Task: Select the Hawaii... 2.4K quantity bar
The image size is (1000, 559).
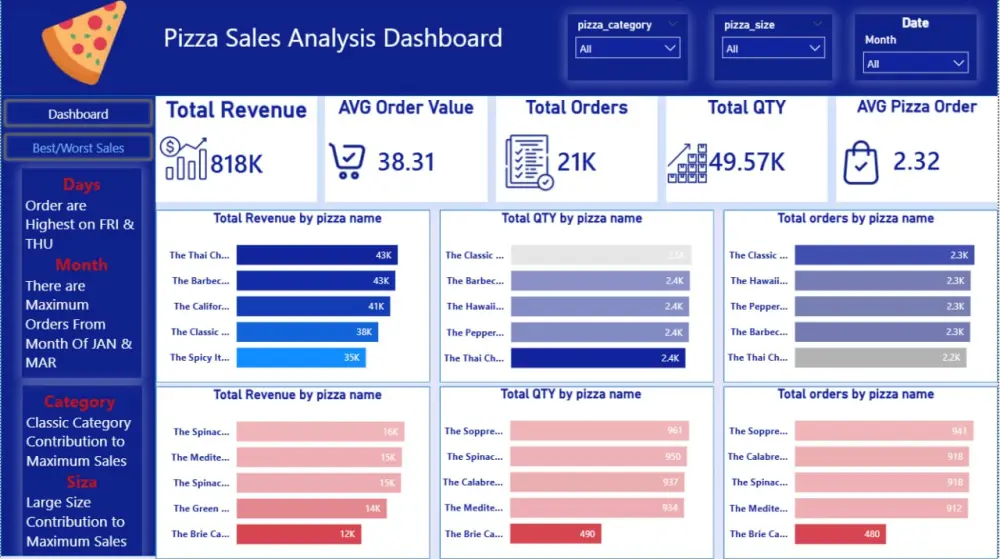Action: coord(599,307)
